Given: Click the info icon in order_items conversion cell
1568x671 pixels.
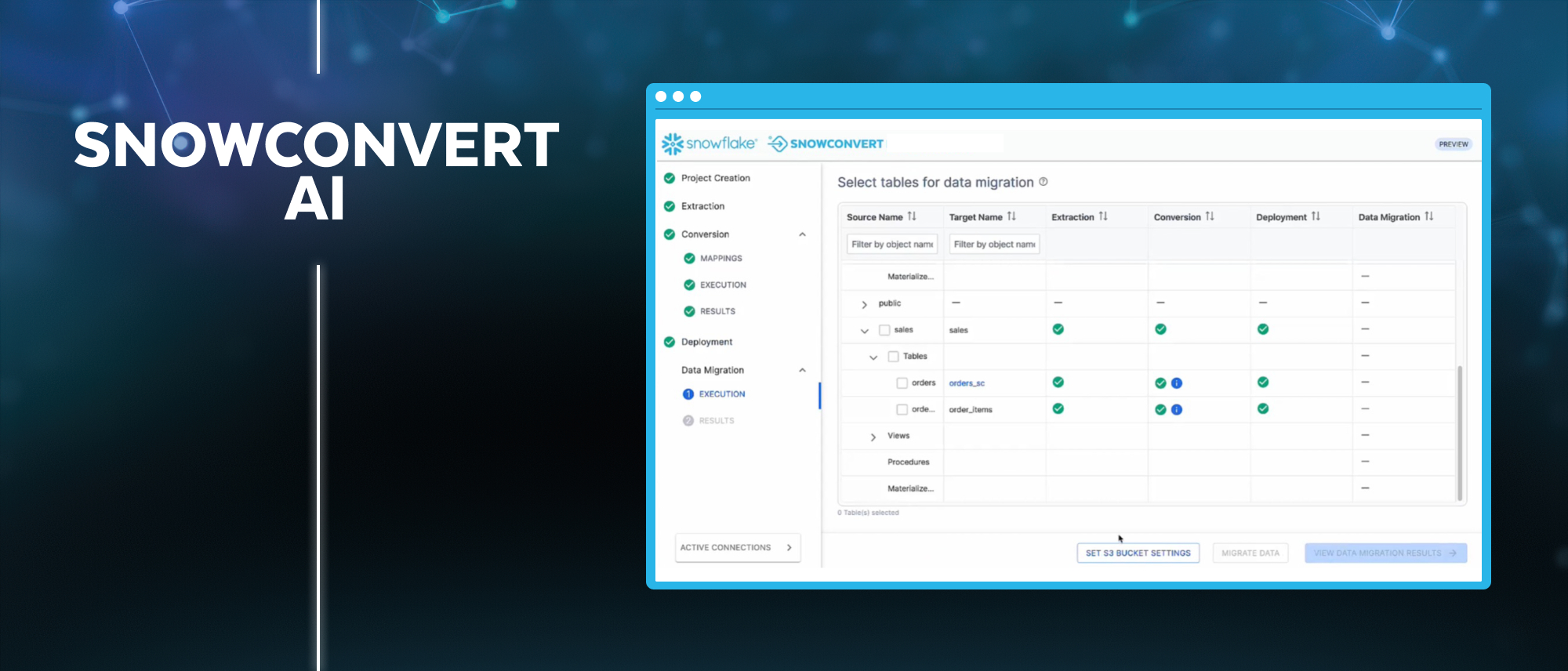Looking at the screenshot, I should coord(1177,410).
